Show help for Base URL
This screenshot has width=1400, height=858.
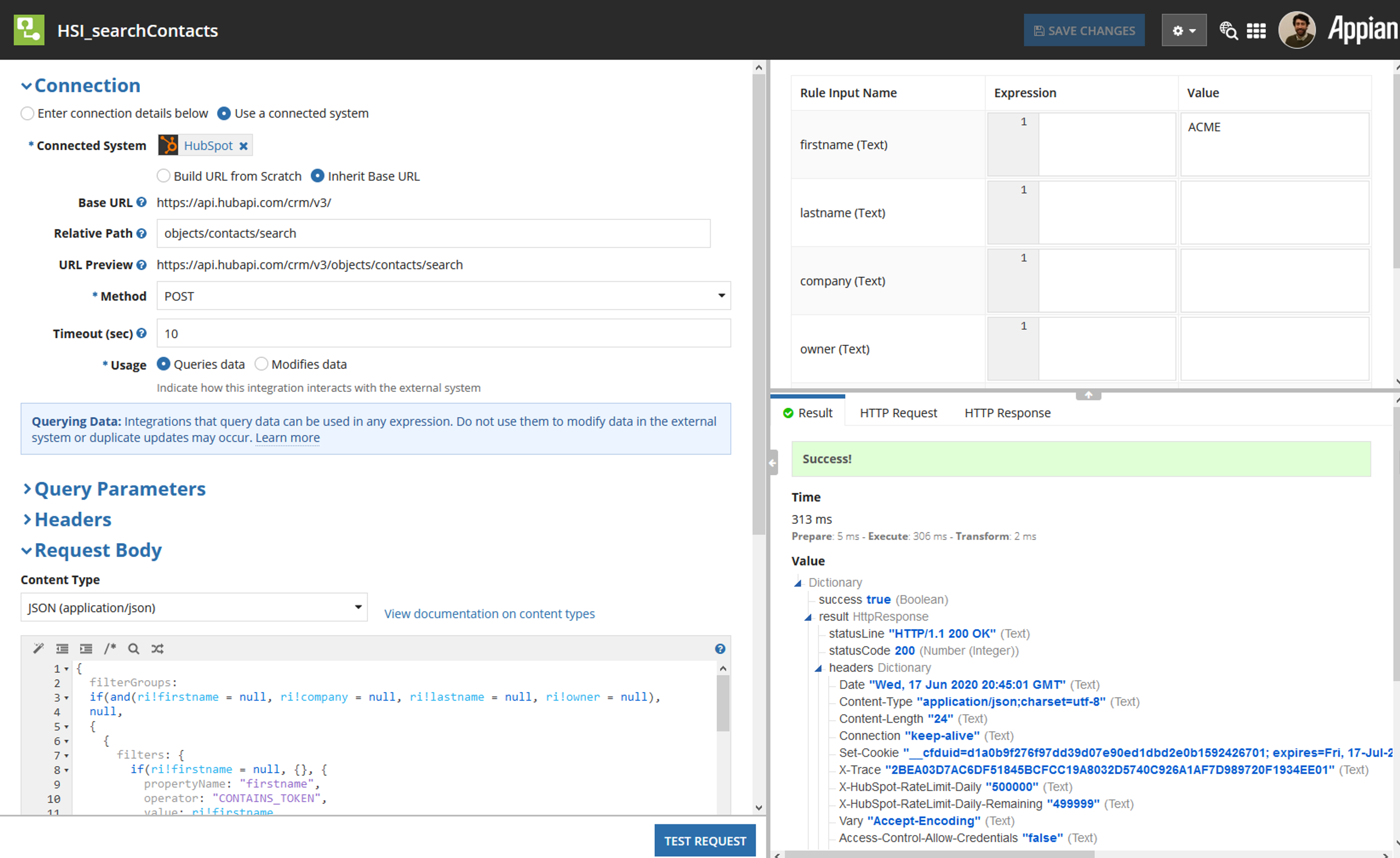[x=141, y=202]
